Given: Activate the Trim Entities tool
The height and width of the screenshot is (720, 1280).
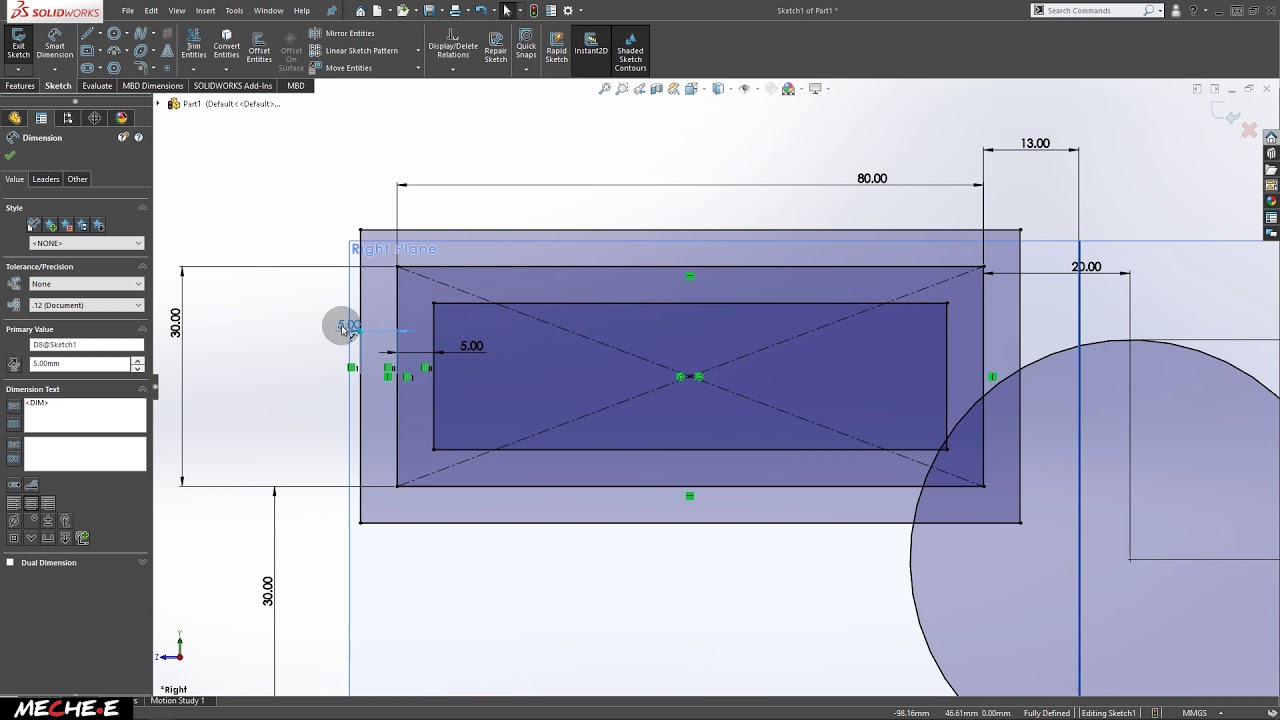Looking at the screenshot, I should 194,44.
